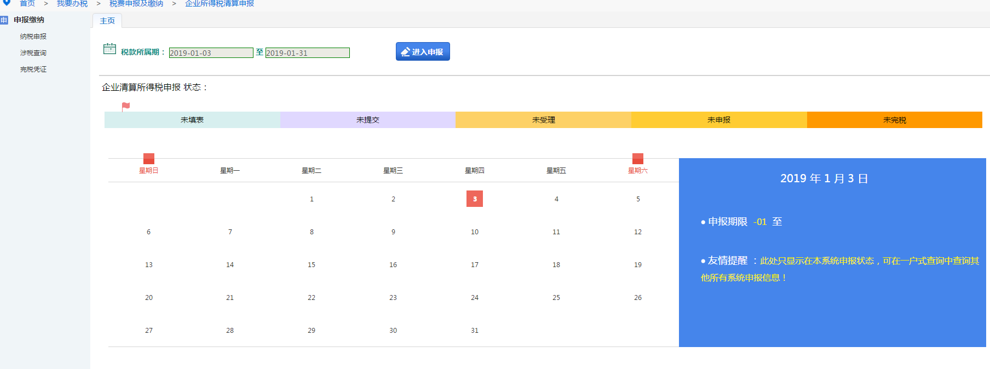Select calendar day 26
The image size is (995, 369).
click(638, 297)
